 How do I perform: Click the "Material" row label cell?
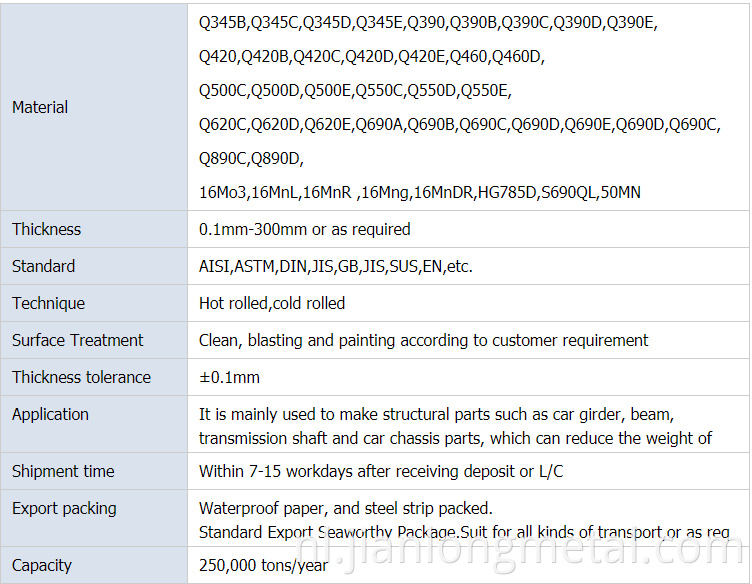[40, 107]
